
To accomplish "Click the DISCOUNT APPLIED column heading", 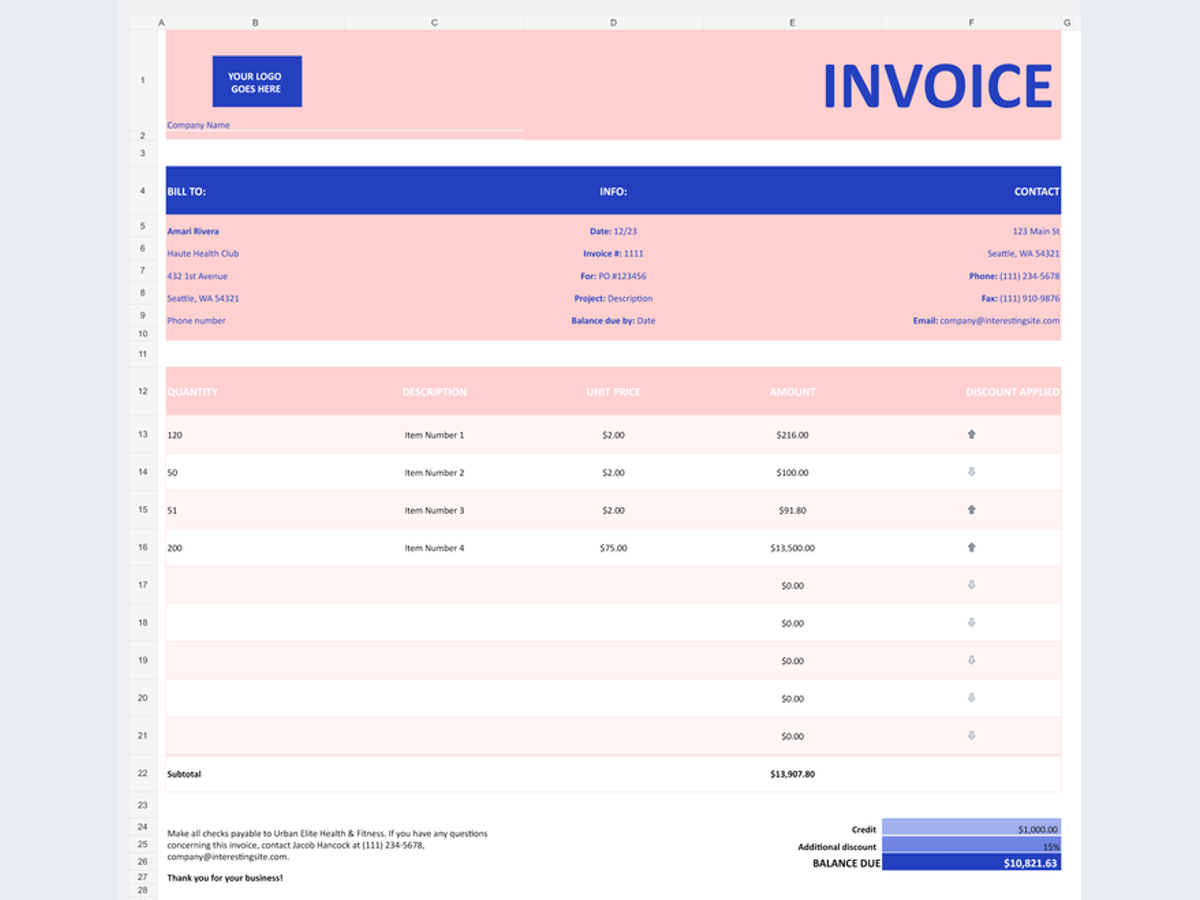I will (x=1013, y=392).
